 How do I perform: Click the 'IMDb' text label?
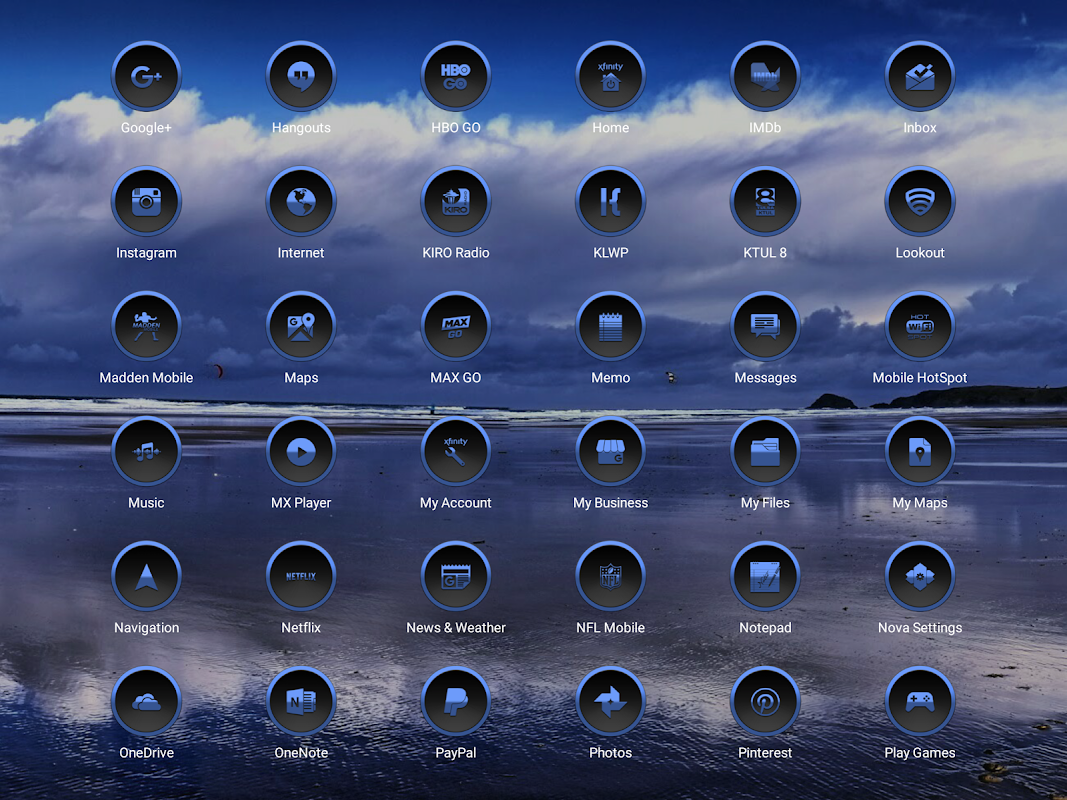coord(765,128)
